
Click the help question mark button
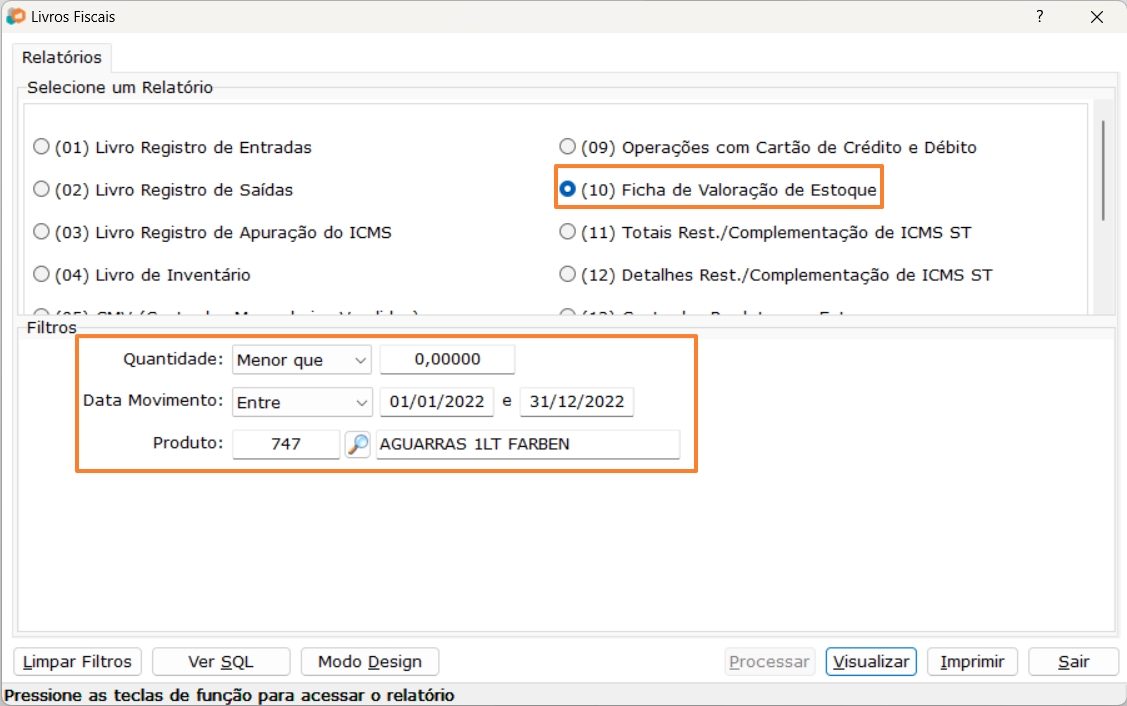click(1040, 17)
